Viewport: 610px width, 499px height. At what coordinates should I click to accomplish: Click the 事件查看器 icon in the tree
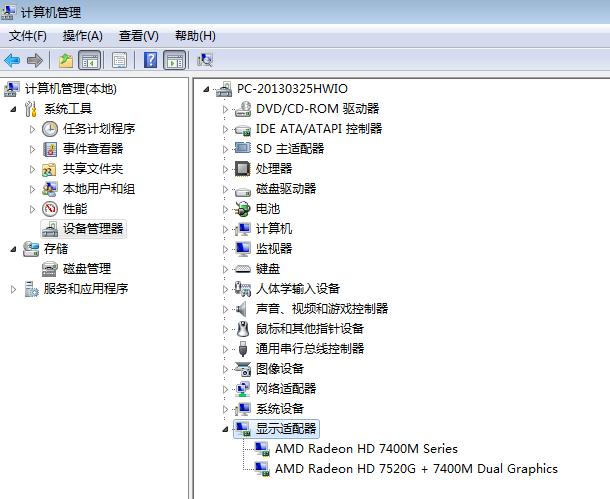point(50,148)
